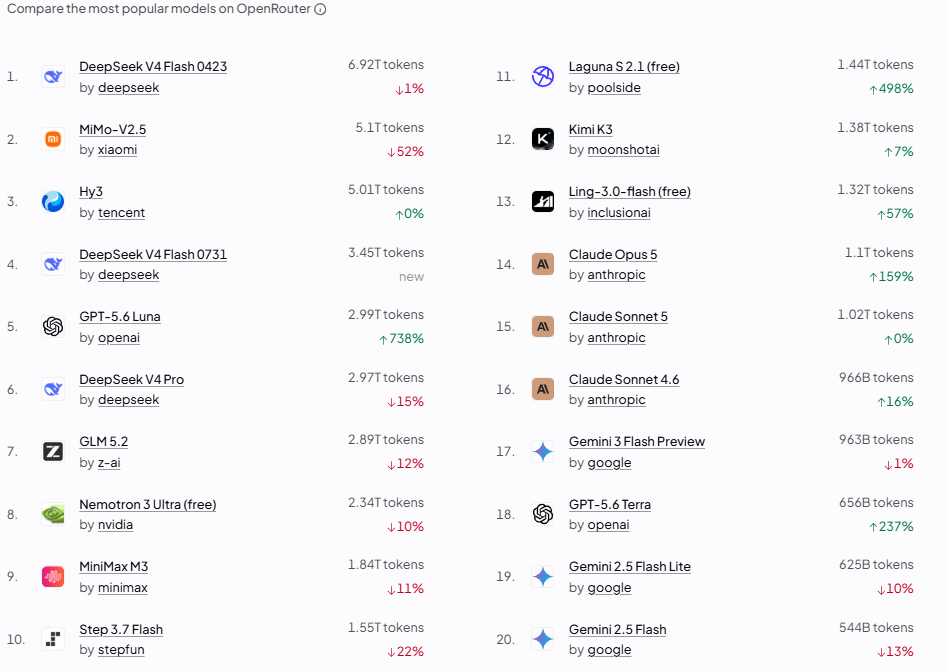947x672 pixels.
Task: Click the Z-ai logo next to GLM 5.2
Action: [x=53, y=452]
